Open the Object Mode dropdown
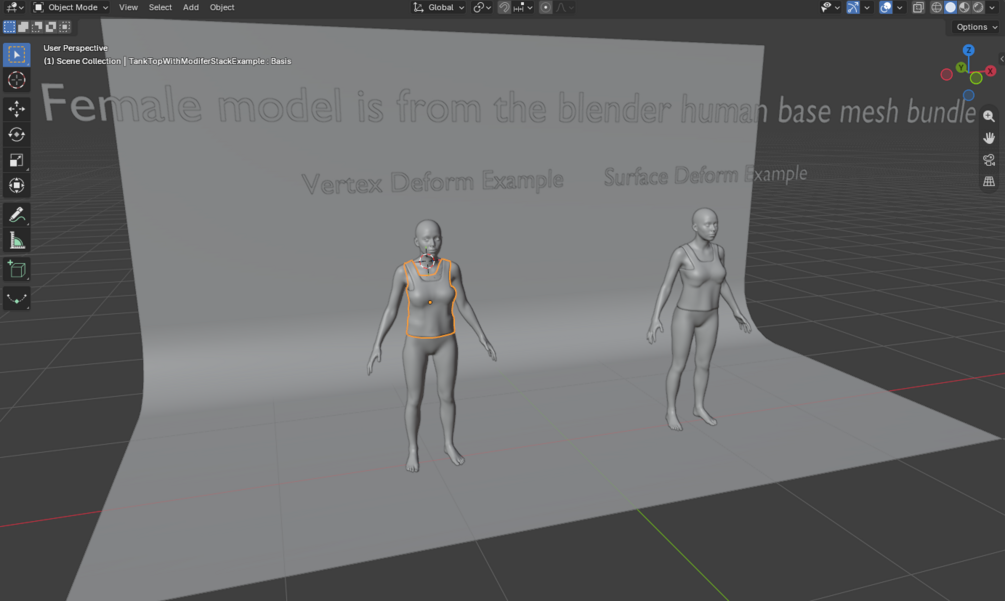 [x=71, y=7]
